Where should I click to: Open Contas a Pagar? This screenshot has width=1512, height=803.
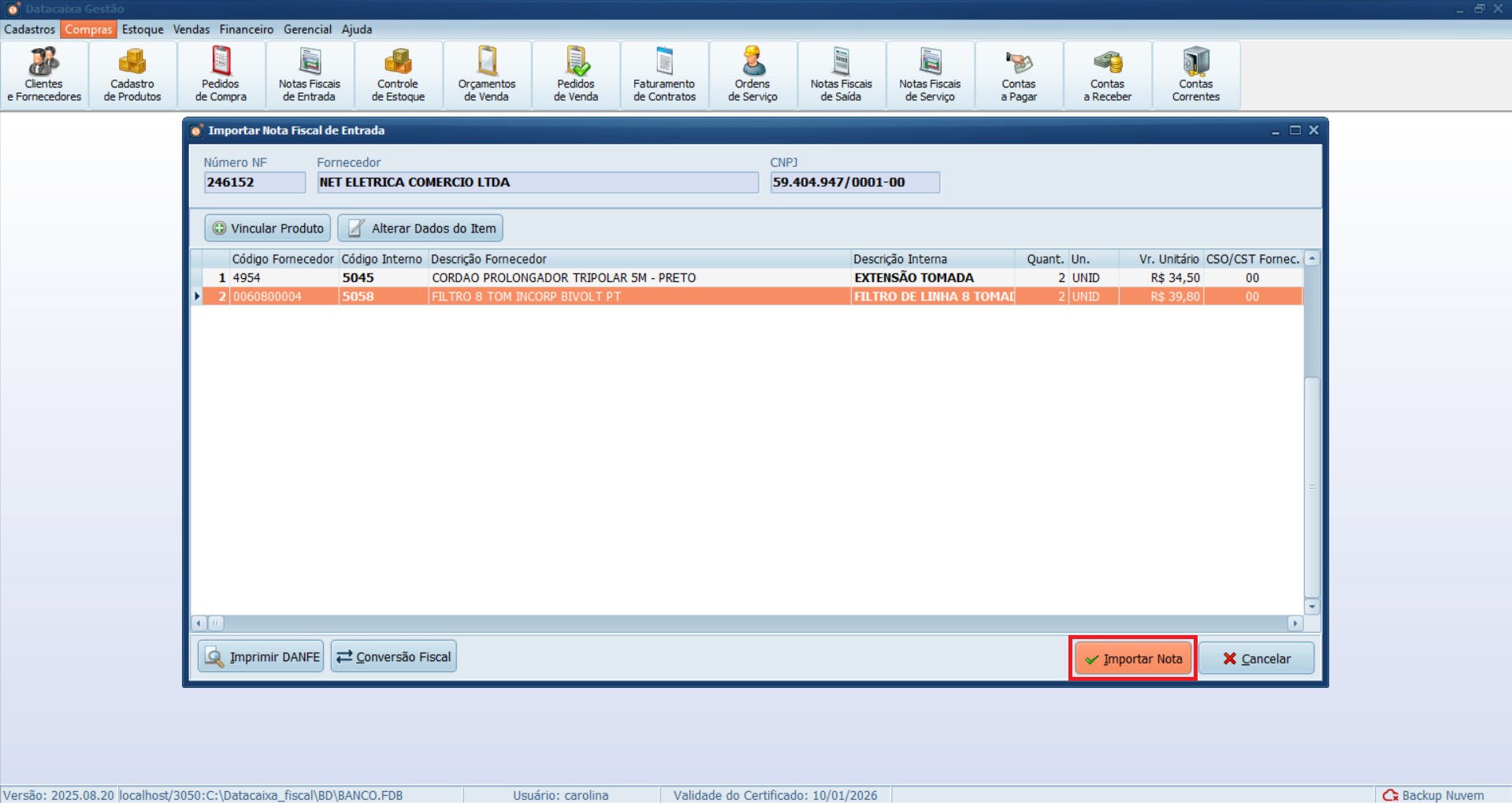[1018, 73]
